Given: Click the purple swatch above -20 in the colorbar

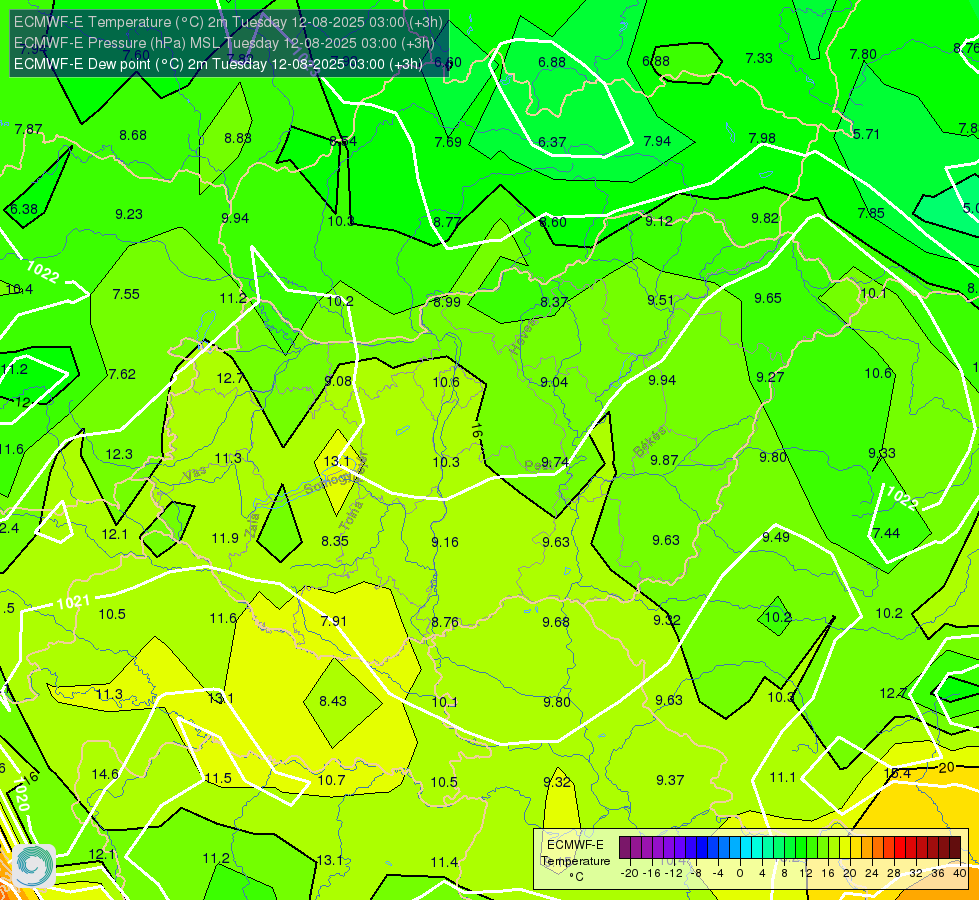Looking at the screenshot, I should (625, 848).
